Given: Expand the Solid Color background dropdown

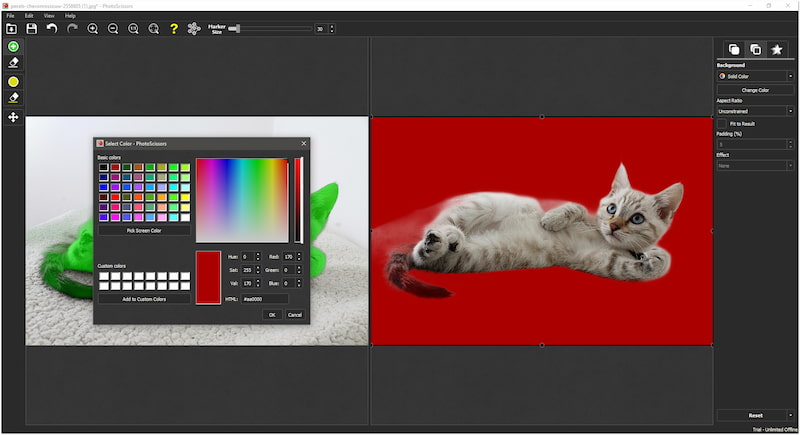Looking at the screenshot, I should (x=755, y=76).
